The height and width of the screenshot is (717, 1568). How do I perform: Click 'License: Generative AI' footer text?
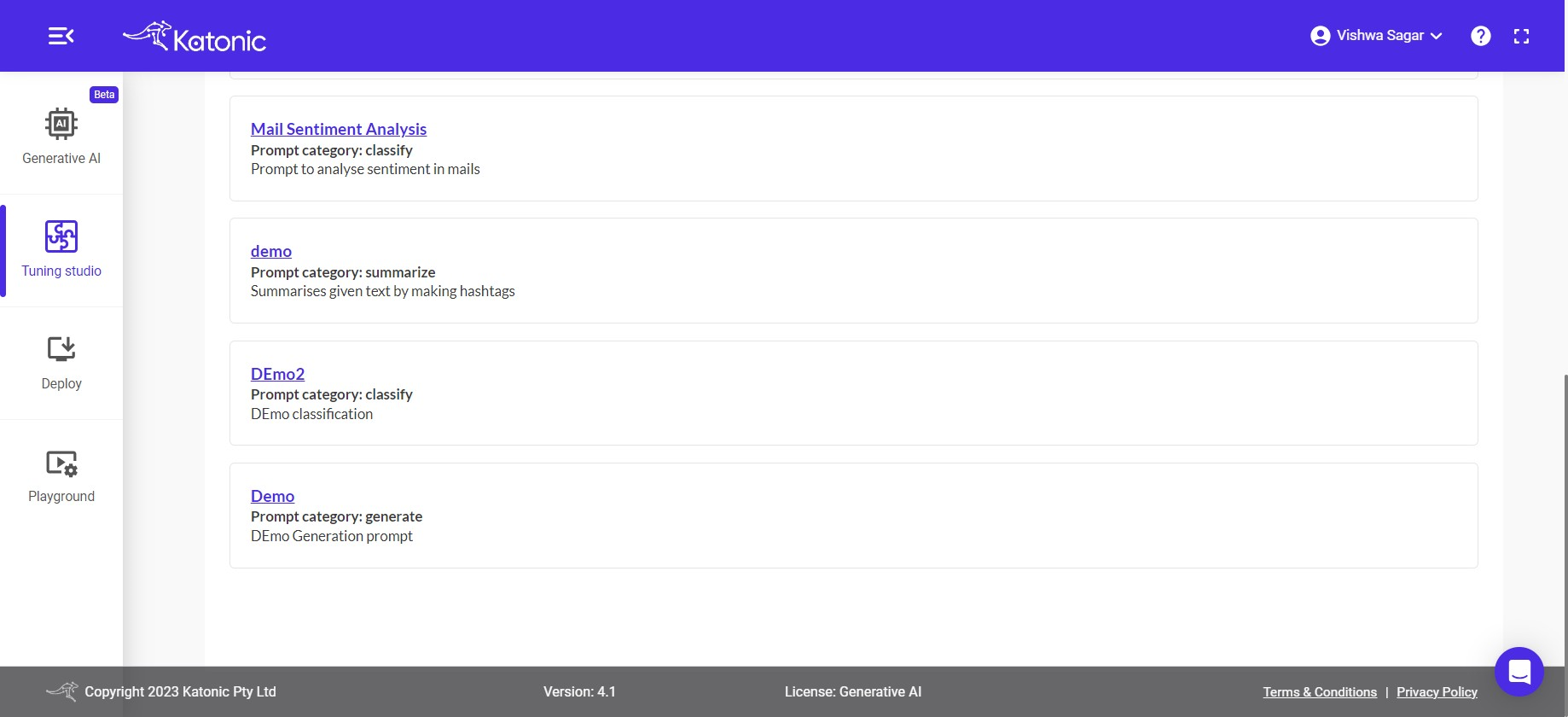click(853, 691)
